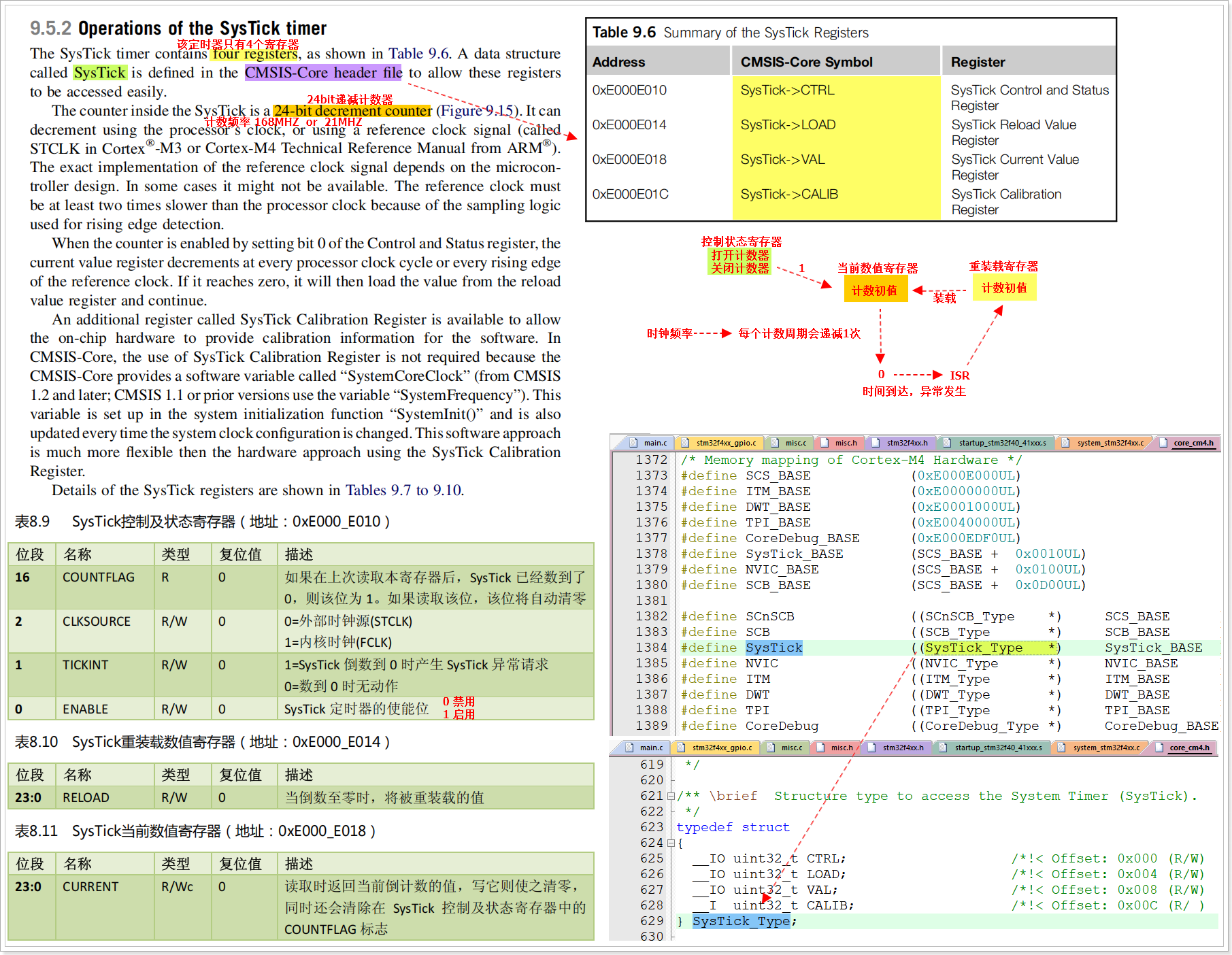1232x955 pixels.
Task: Click stm32f4xx.h file icon above typedef struct code
Action: pos(871,748)
